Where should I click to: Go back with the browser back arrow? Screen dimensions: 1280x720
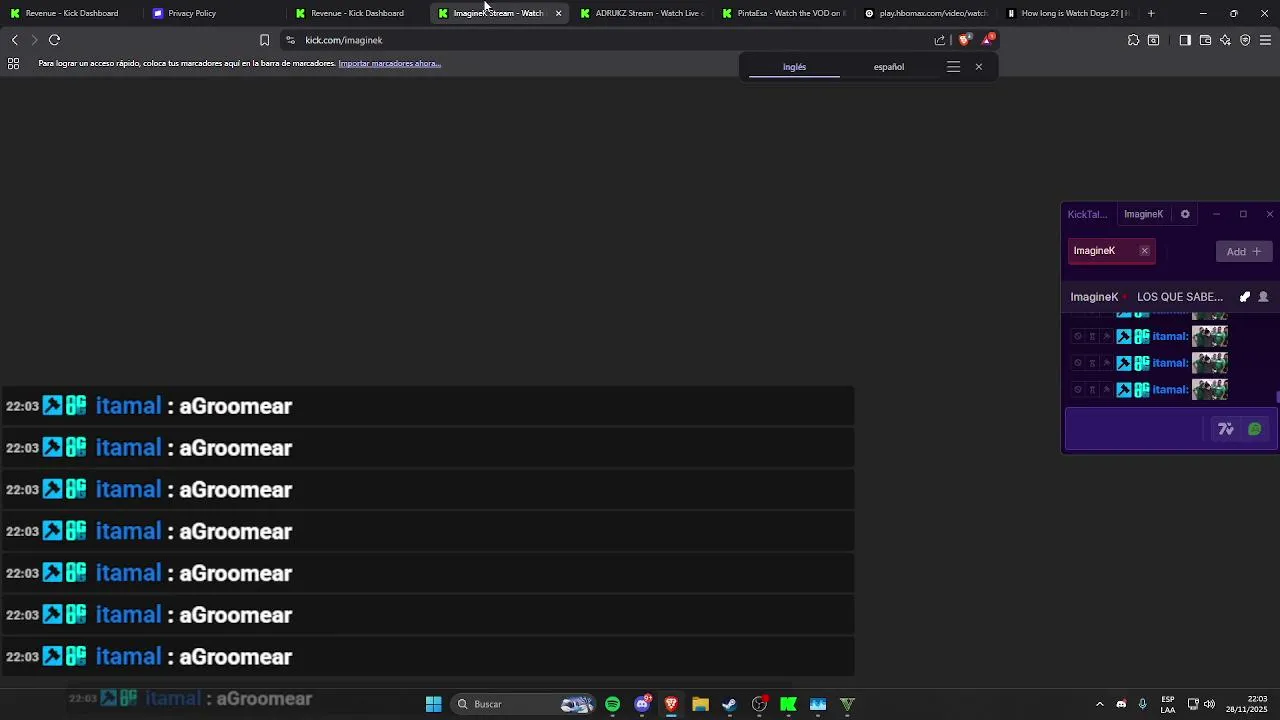14,40
